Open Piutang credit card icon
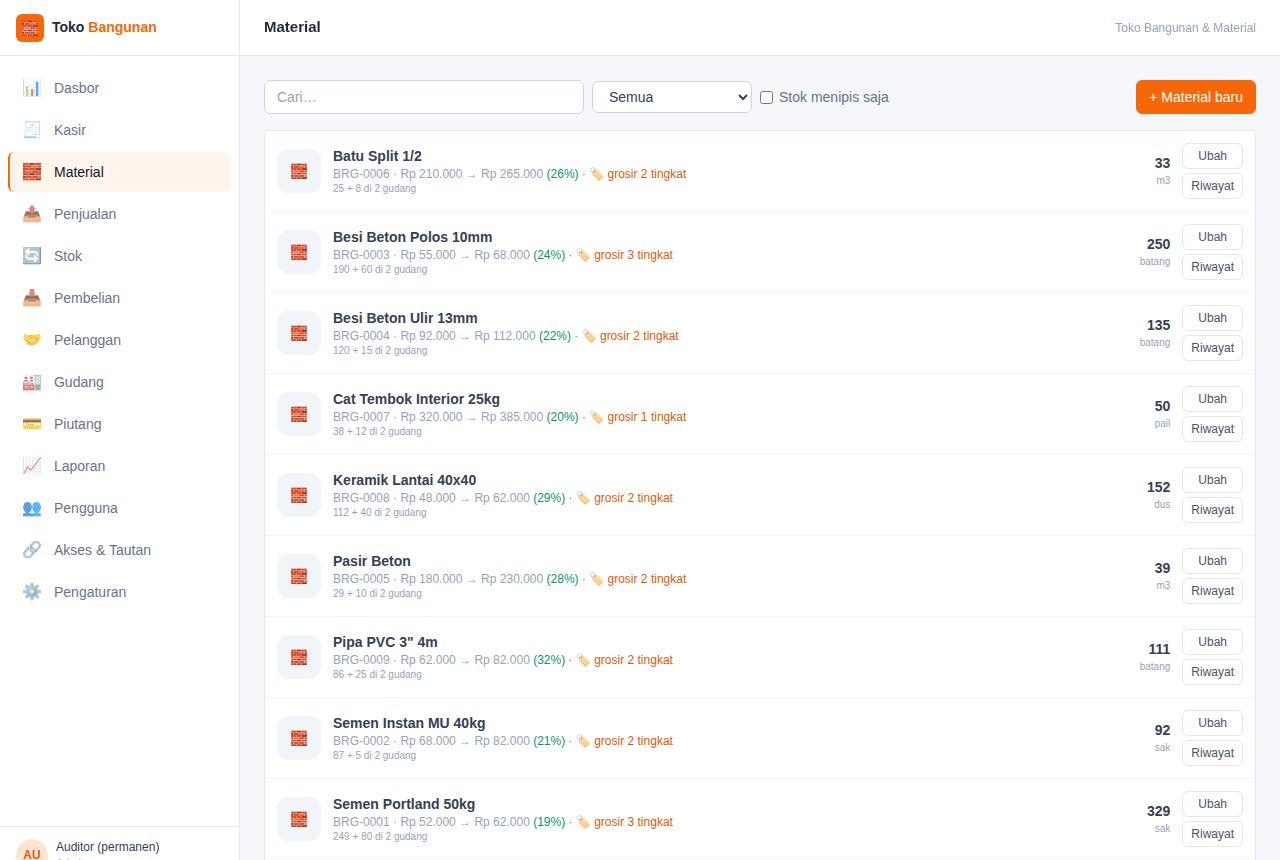The height and width of the screenshot is (860, 1280). pyautogui.click(x=32, y=424)
